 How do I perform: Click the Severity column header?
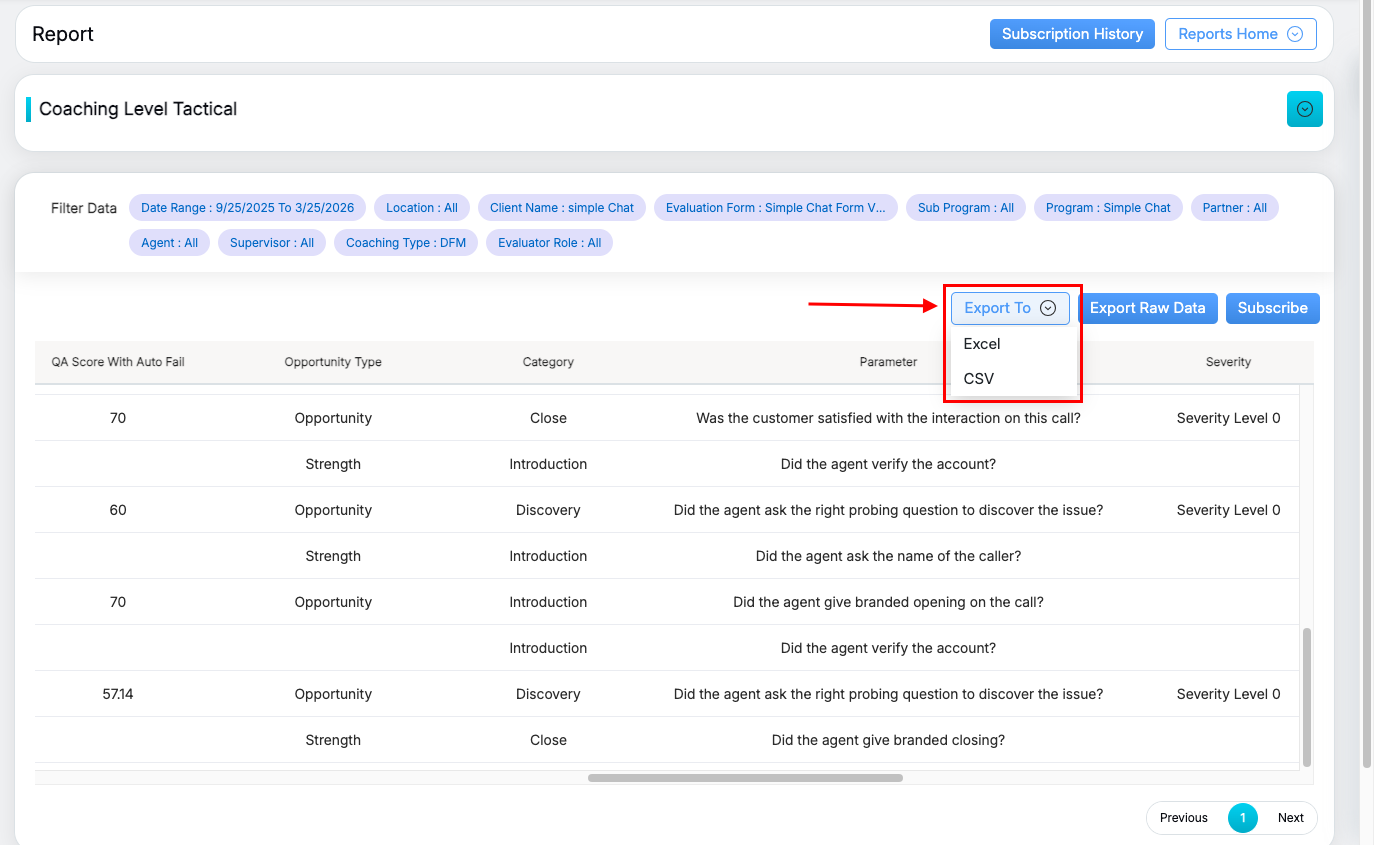click(1228, 362)
